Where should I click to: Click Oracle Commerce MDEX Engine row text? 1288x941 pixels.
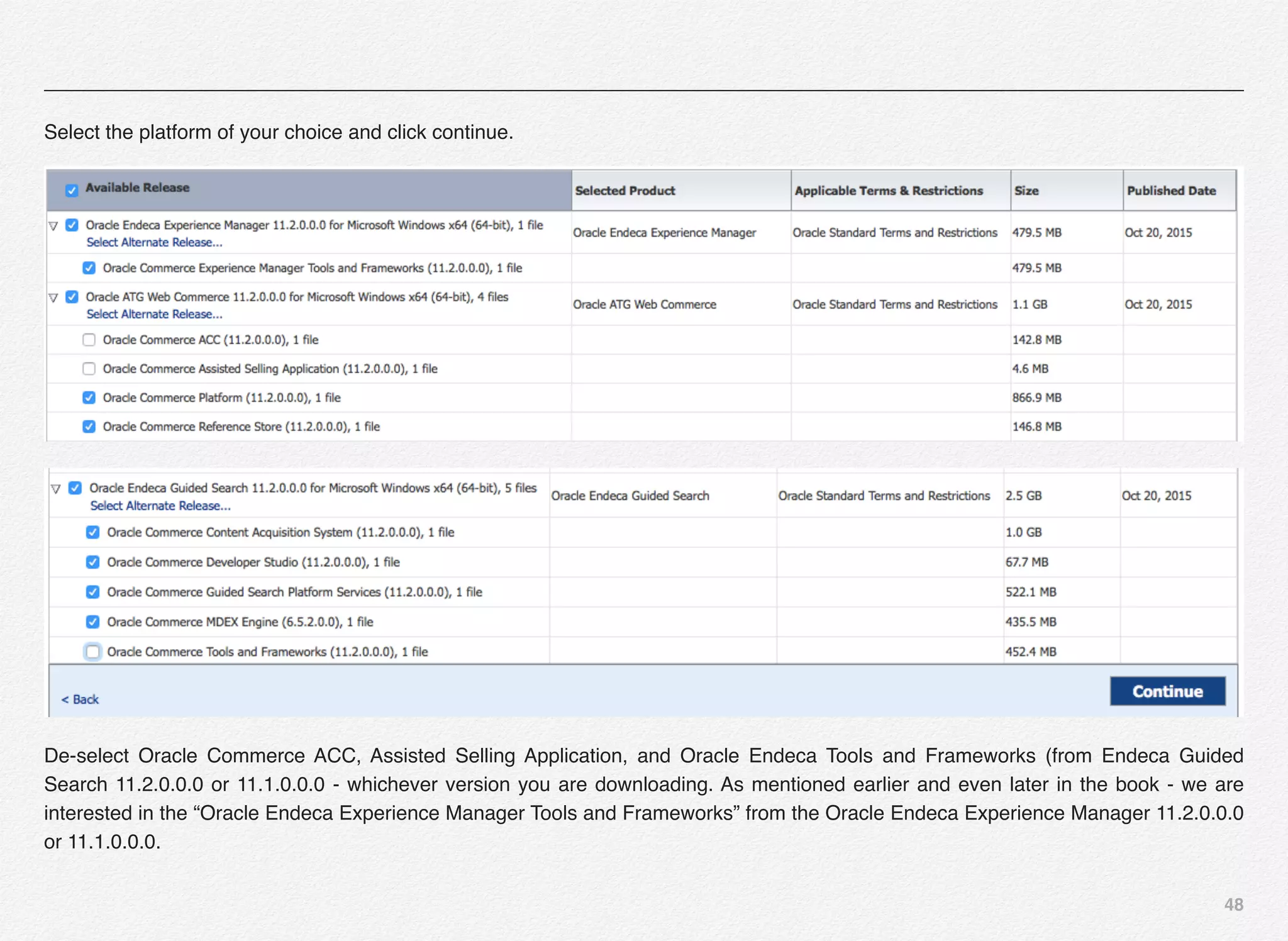(240, 622)
